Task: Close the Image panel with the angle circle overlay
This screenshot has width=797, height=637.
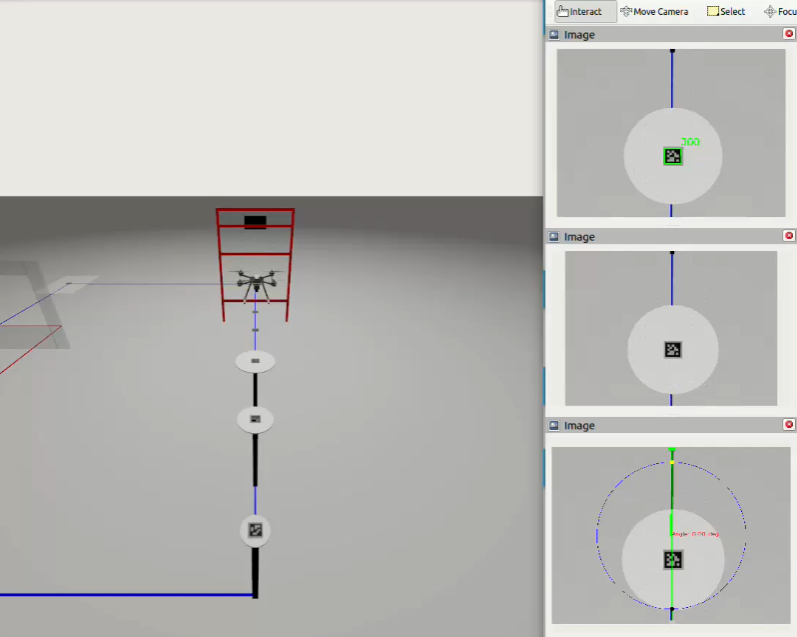Action: 789,424
